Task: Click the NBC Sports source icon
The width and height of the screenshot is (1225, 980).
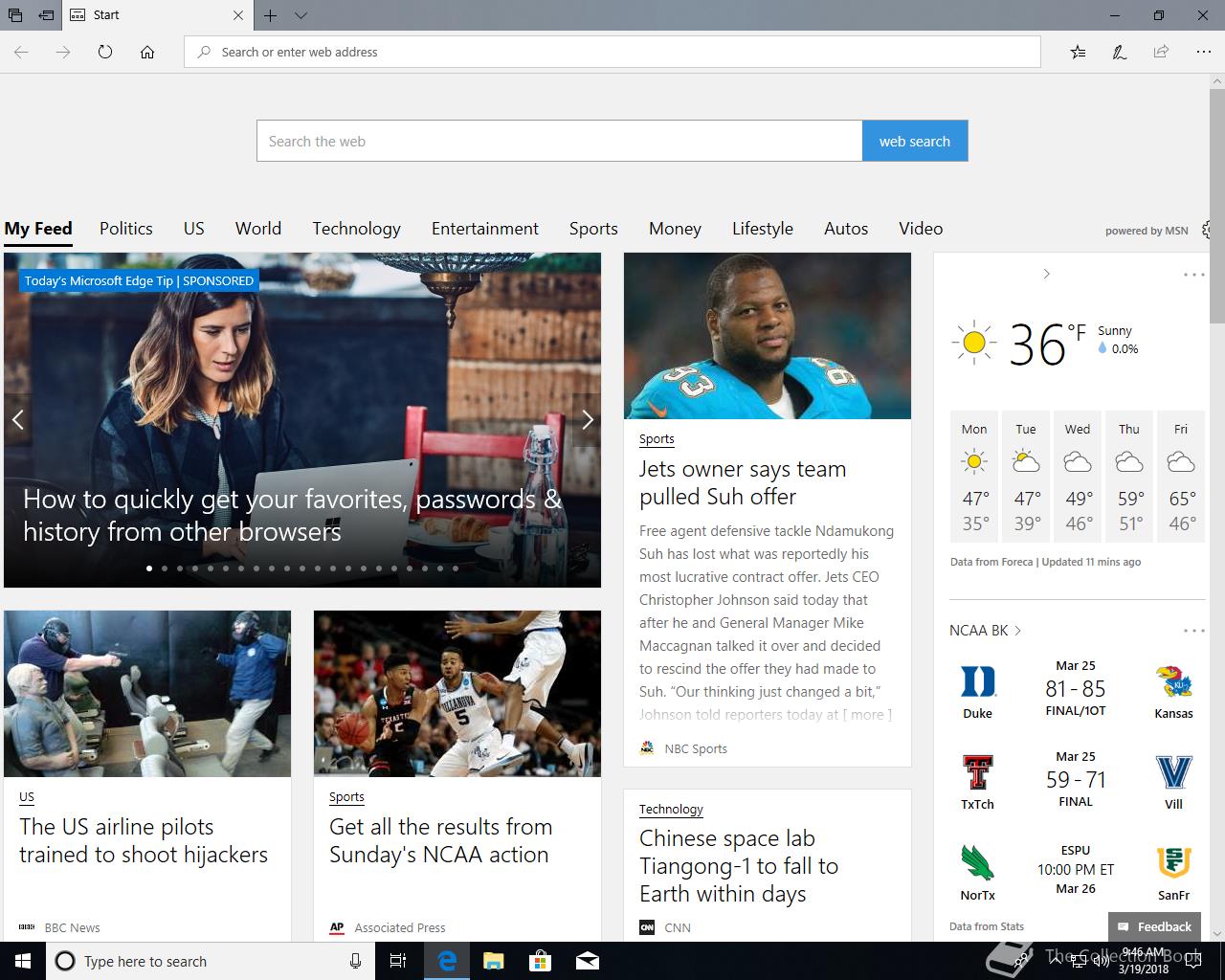Action: (647, 748)
